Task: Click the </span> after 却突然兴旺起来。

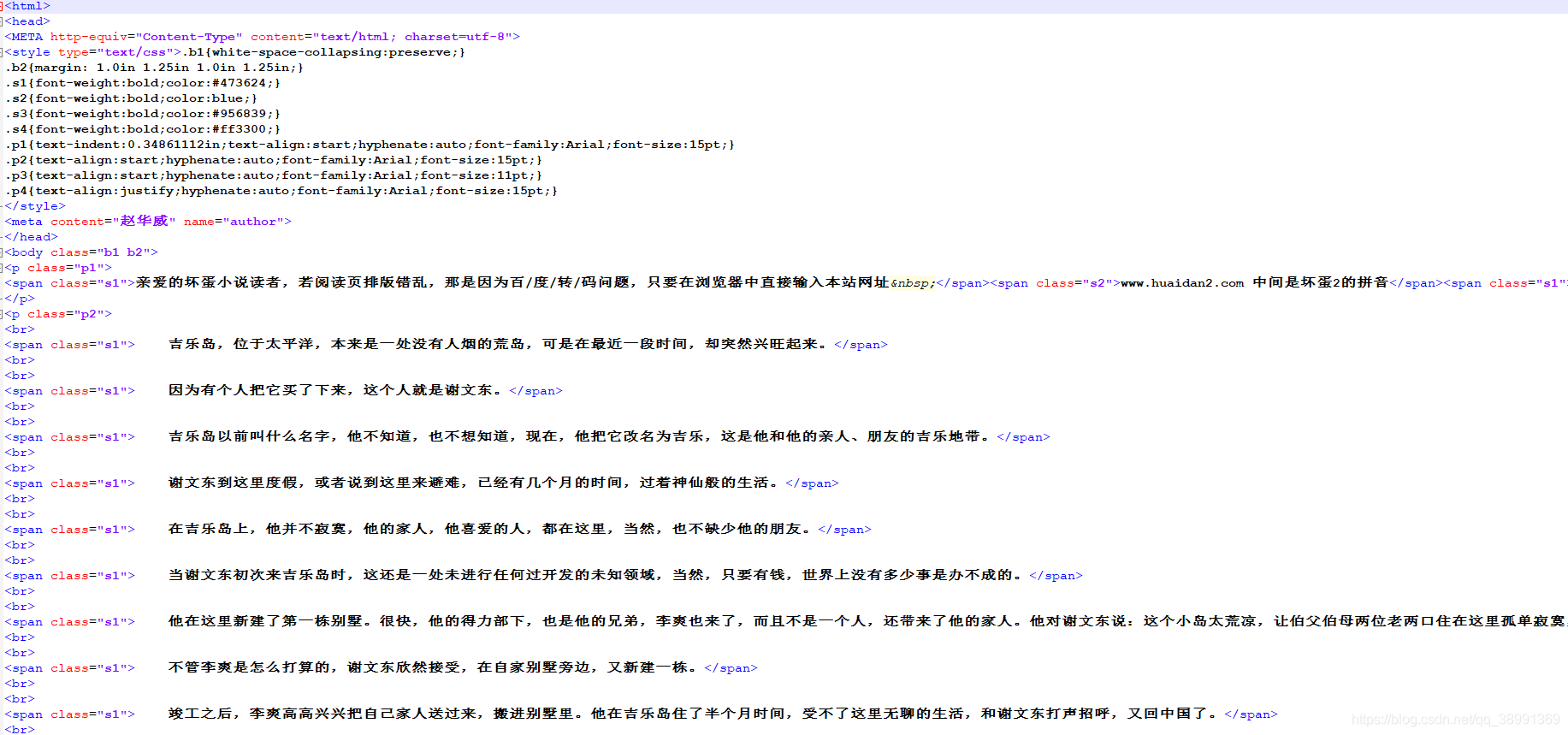Action: point(861,345)
